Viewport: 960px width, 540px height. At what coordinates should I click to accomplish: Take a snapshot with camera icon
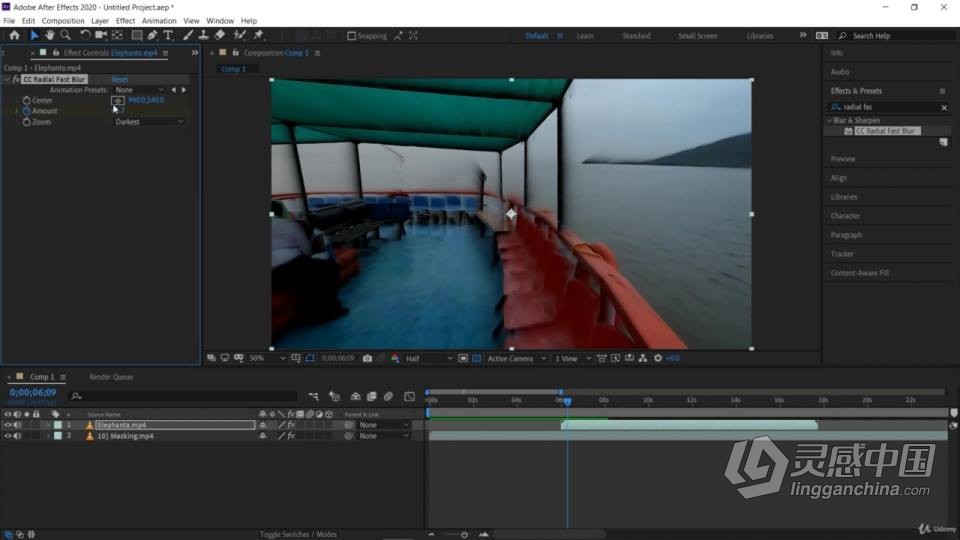[x=367, y=358]
